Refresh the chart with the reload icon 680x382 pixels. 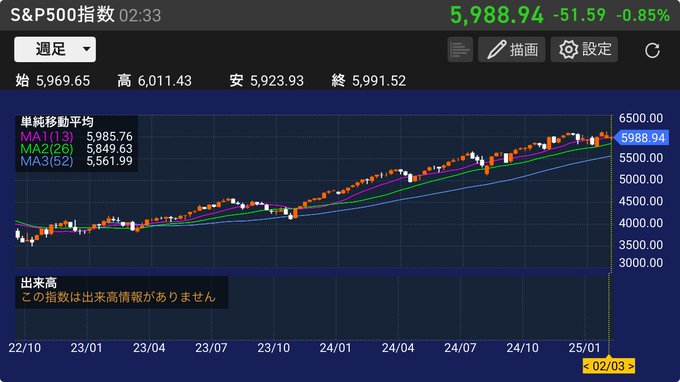(x=652, y=50)
